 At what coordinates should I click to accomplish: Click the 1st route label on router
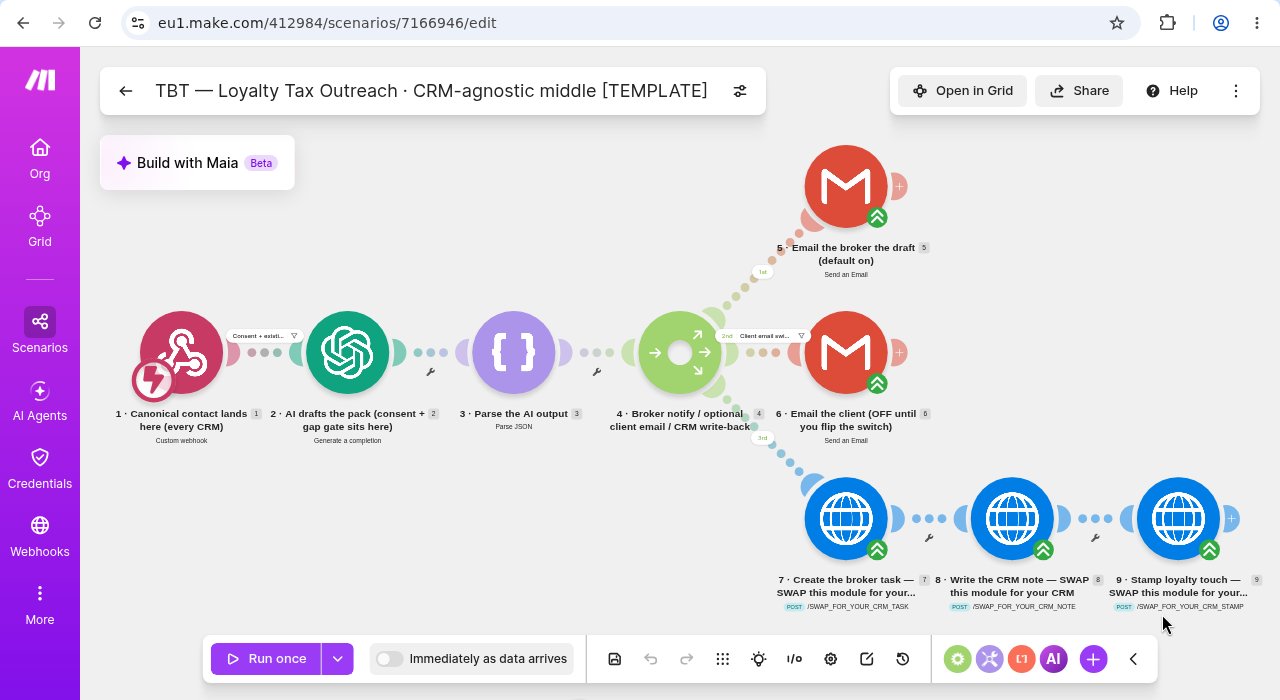(x=762, y=272)
